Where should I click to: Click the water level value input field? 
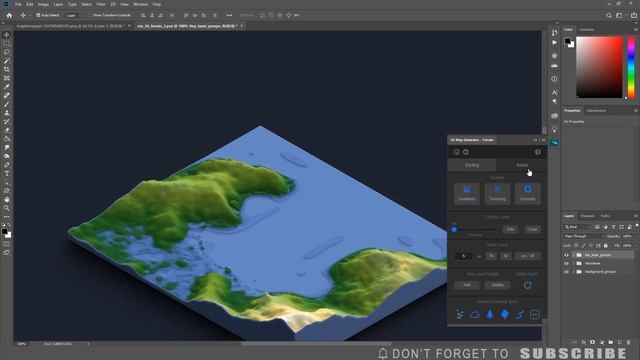[463, 256]
